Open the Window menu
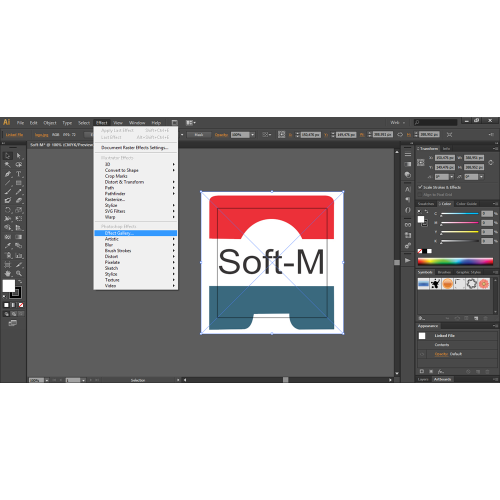Image resolution: width=500 pixels, height=500 pixels. 137,123
